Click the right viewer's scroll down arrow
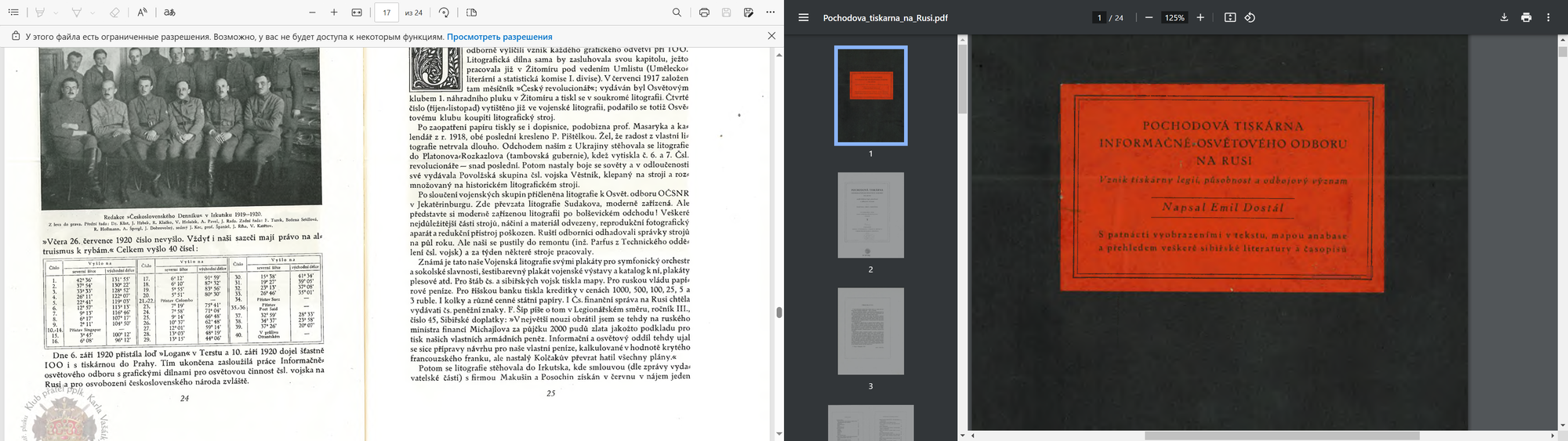 pyautogui.click(x=1563, y=425)
